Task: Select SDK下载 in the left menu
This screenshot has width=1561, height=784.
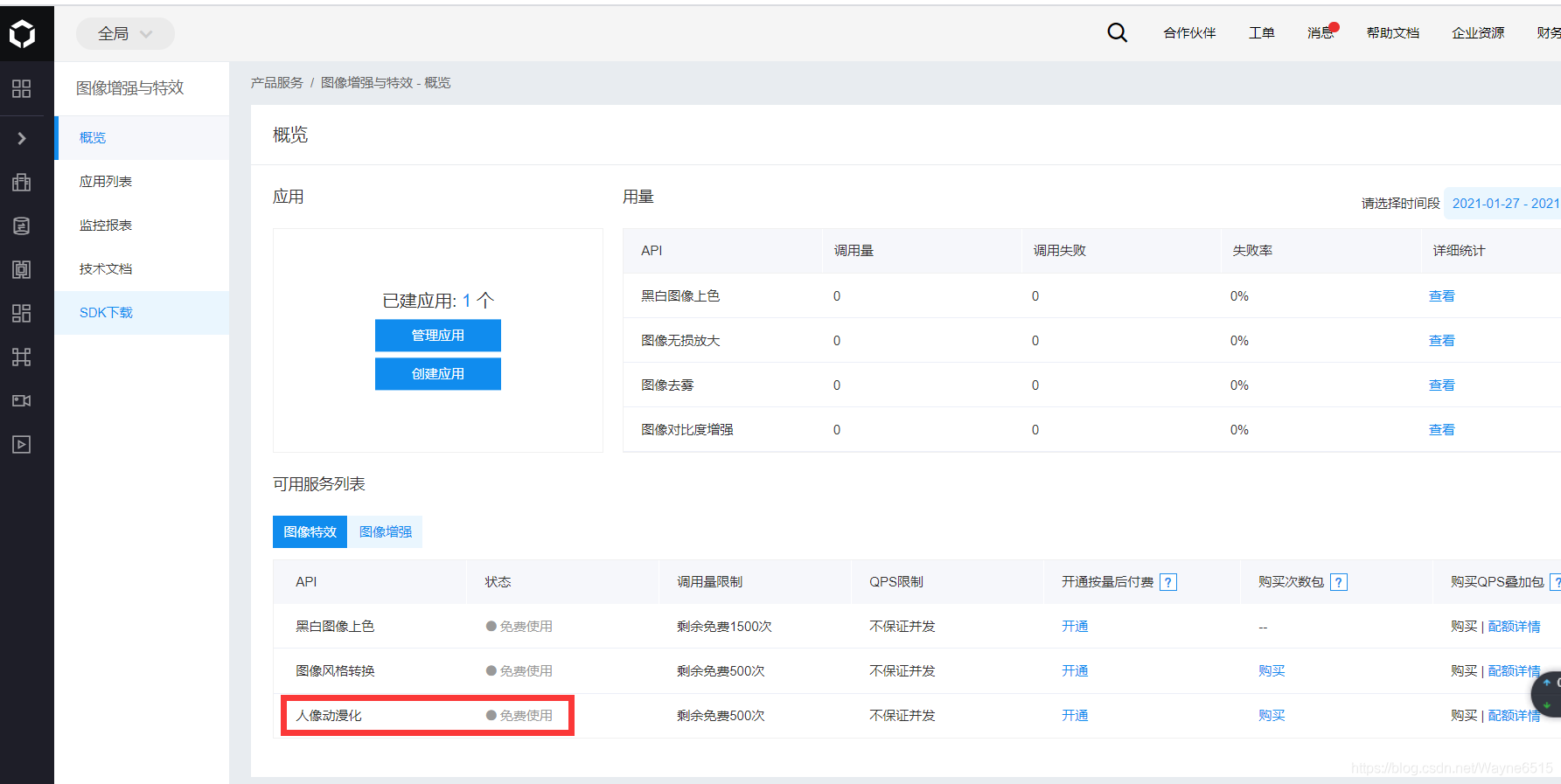Action: pos(143,313)
